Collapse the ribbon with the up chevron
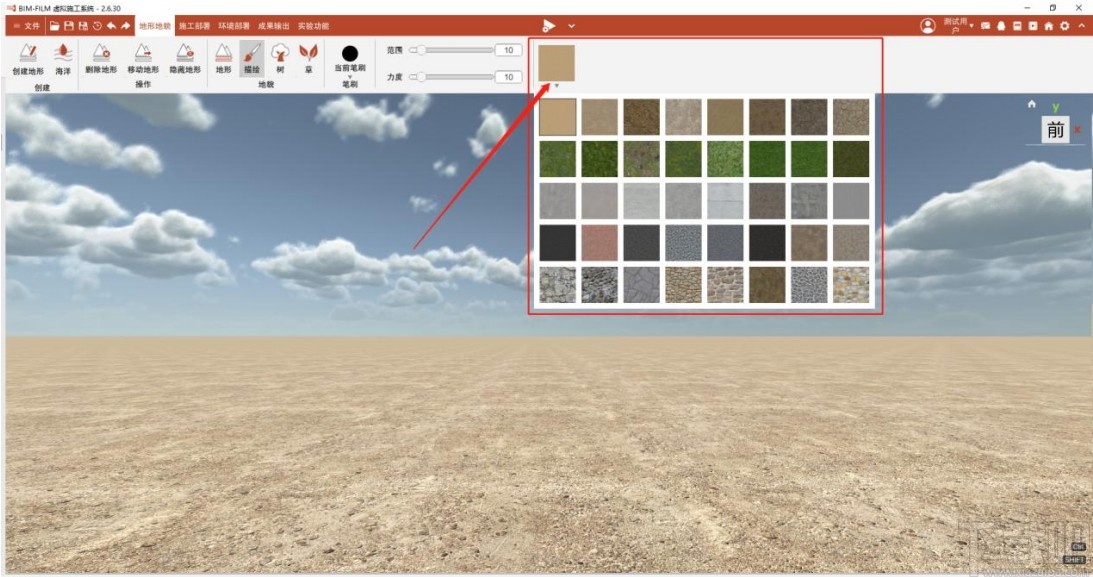This screenshot has width=1093, height=577. [1082, 26]
